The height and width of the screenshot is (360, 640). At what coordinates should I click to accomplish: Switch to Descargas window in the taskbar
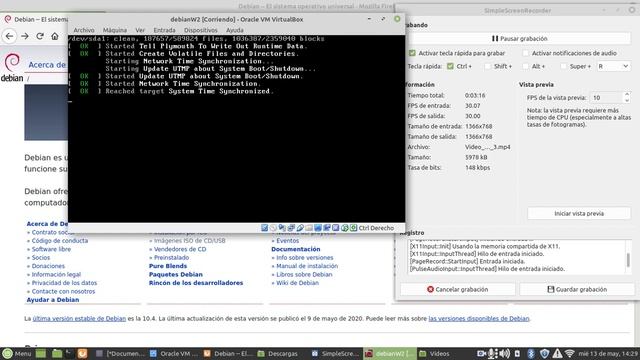coord(278,353)
